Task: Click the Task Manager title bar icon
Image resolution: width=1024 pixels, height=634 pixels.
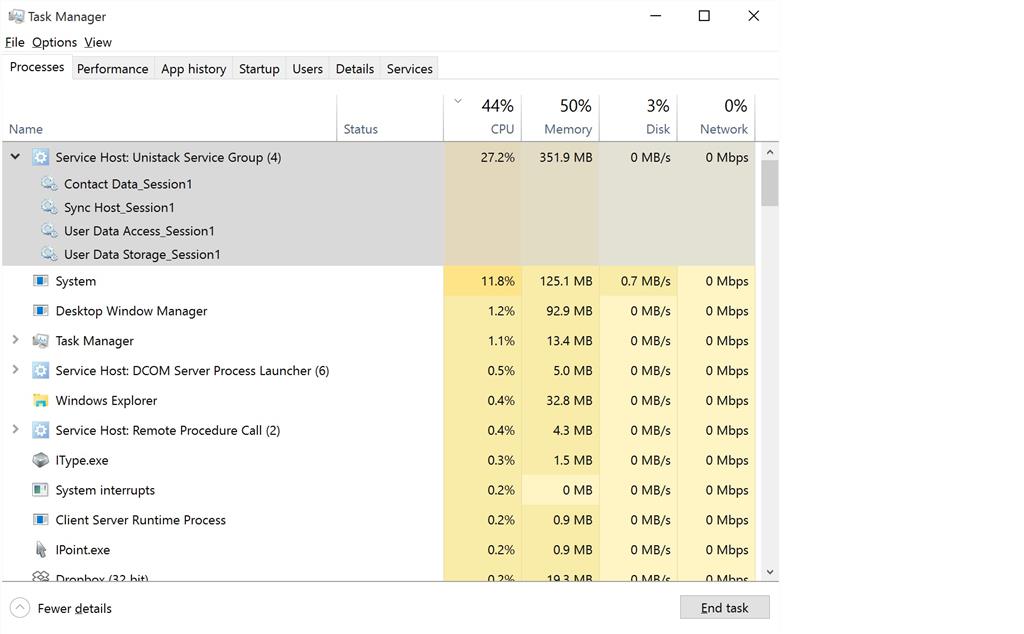Action: [16, 16]
